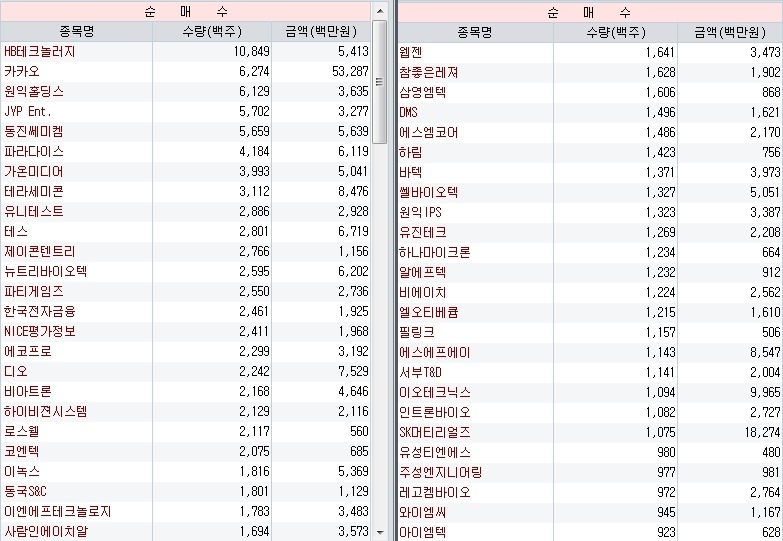783x541 pixels.
Task: Select the 유성티엔에스 stock name
Action: pos(434,452)
